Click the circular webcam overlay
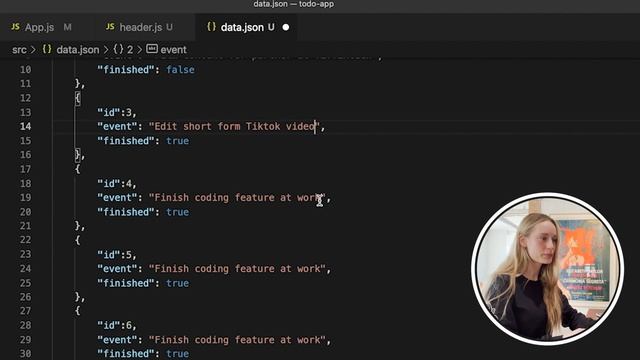 [547, 269]
